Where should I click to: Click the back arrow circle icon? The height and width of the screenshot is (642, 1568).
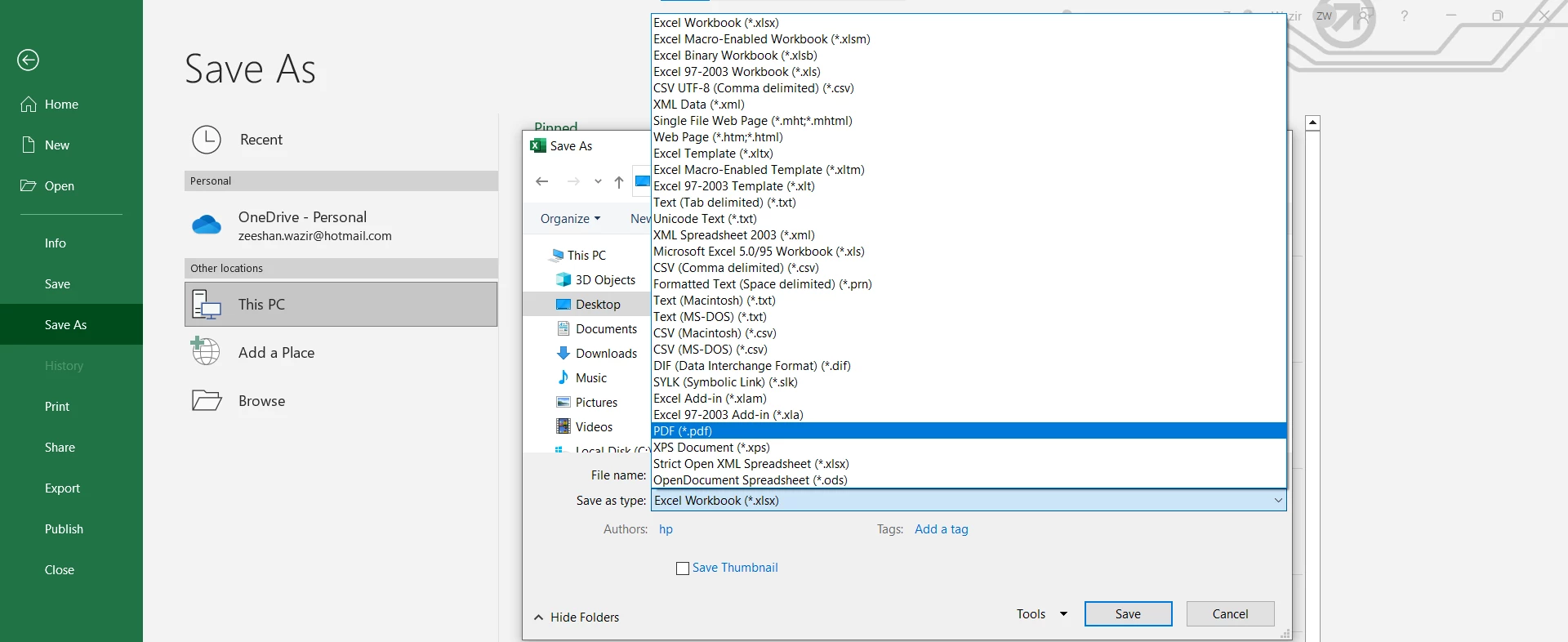coord(28,60)
